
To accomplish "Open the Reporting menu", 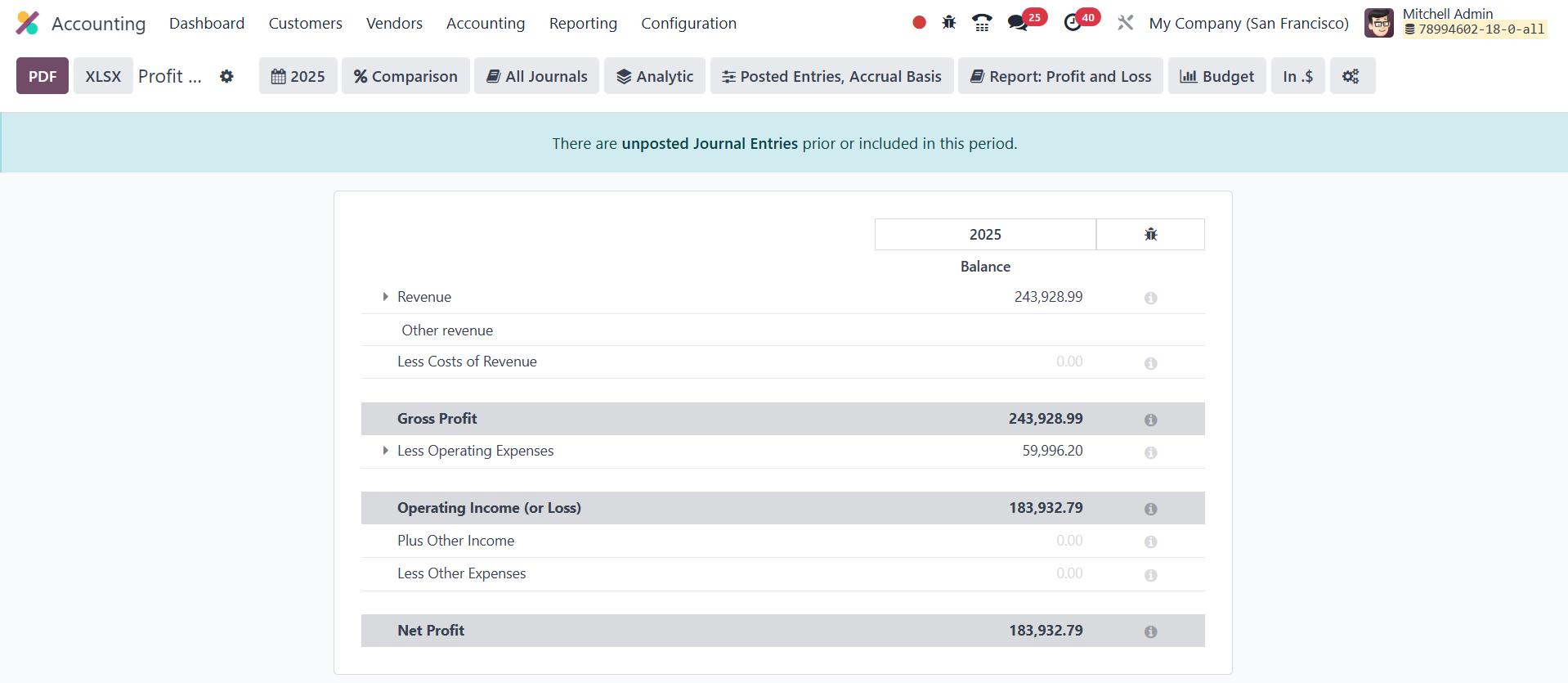I will click(x=583, y=24).
